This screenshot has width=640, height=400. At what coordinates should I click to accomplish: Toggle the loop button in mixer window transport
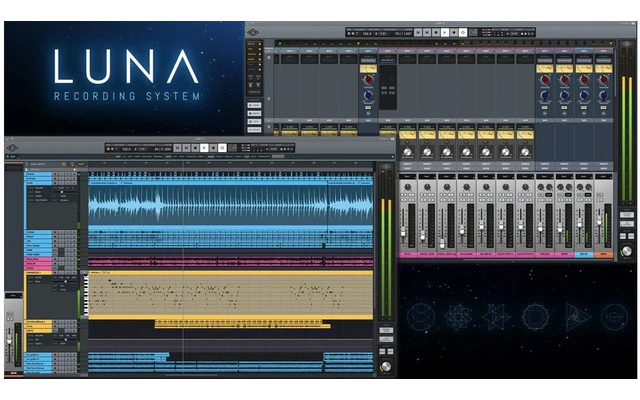pyautogui.click(x=463, y=32)
